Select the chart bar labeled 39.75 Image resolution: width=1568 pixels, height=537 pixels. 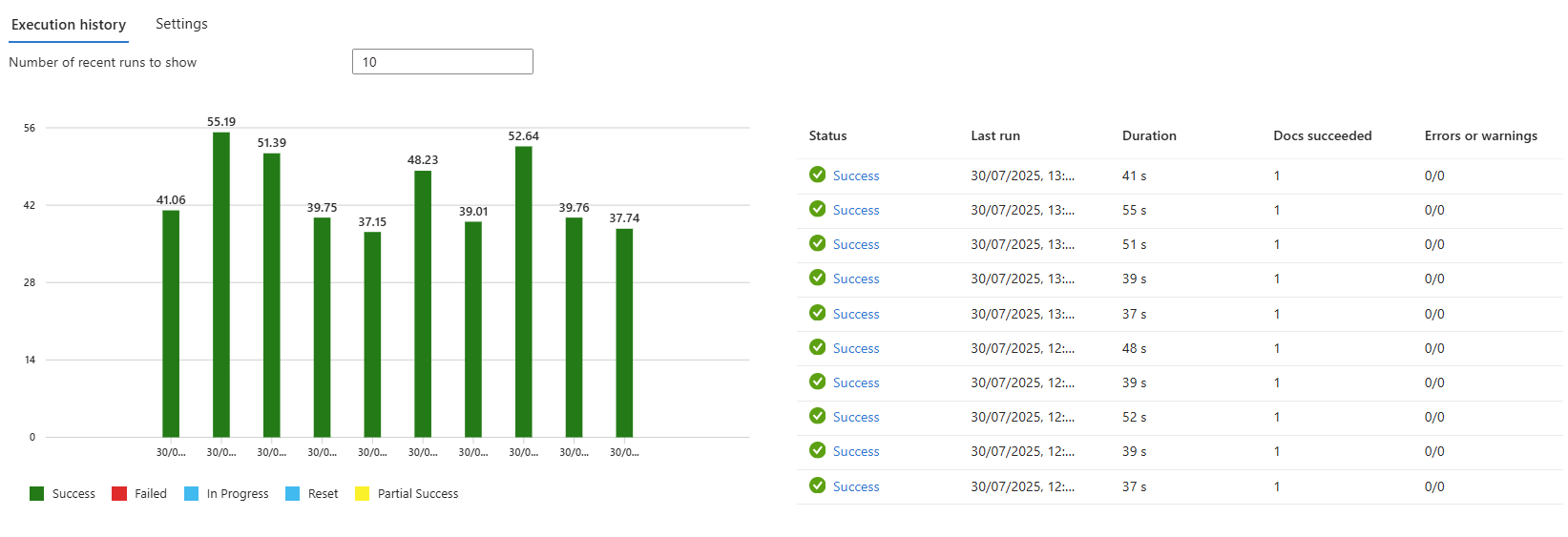click(x=323, y=327)
